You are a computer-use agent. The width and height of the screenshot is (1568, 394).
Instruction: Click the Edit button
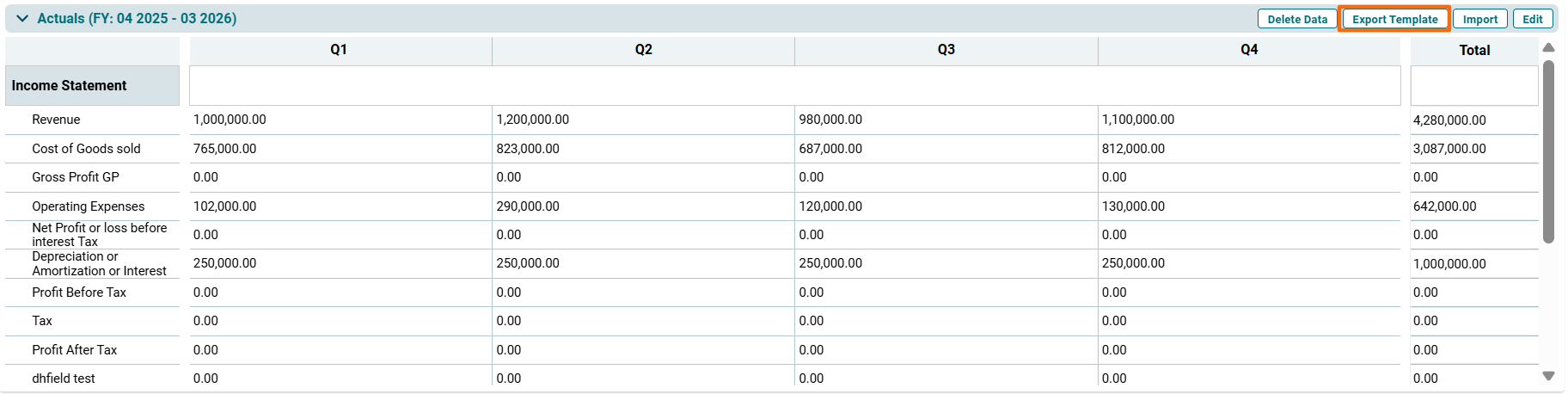pos(1533,19)
